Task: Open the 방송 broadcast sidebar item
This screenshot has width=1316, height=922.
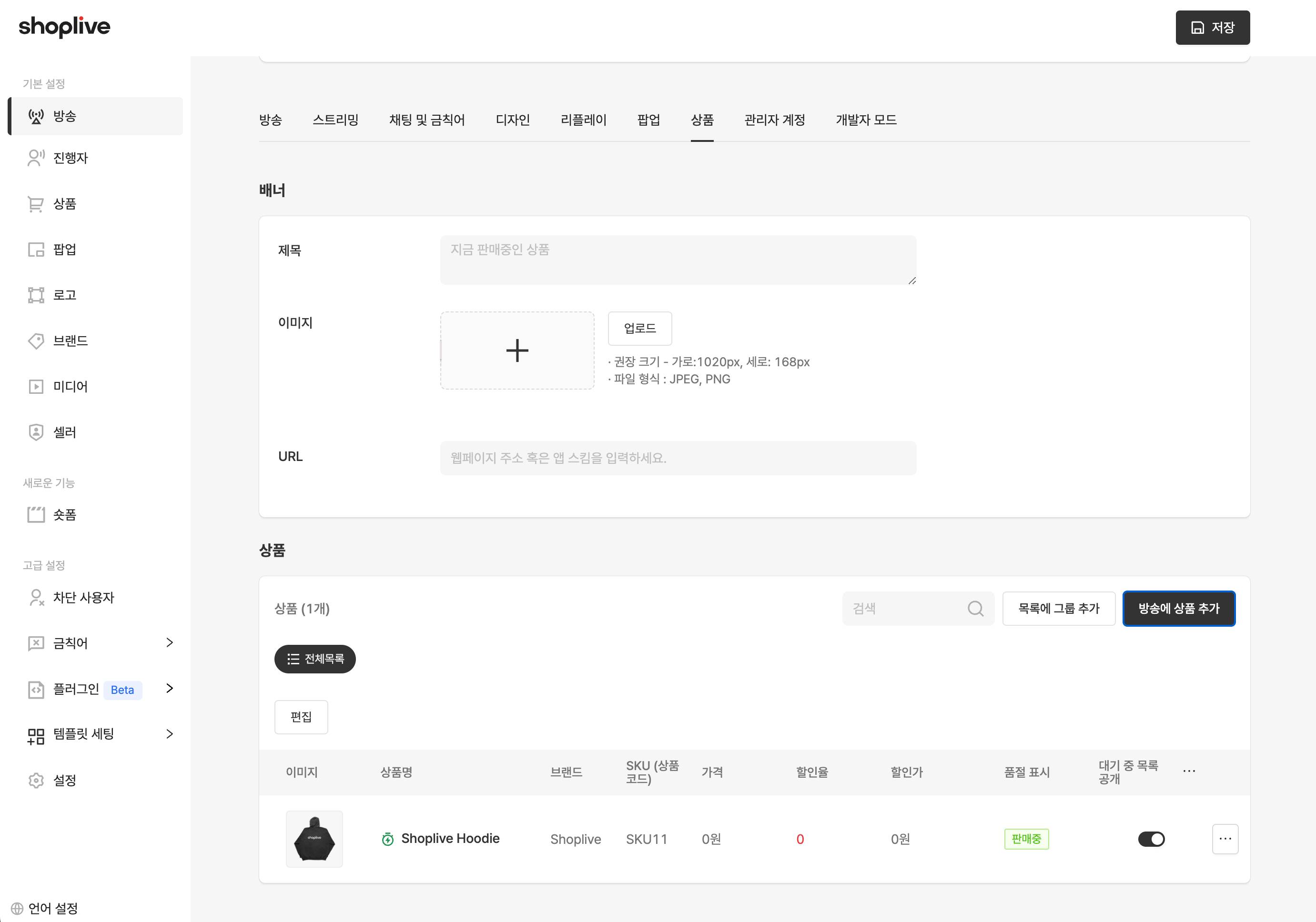Action: (95, 116)
